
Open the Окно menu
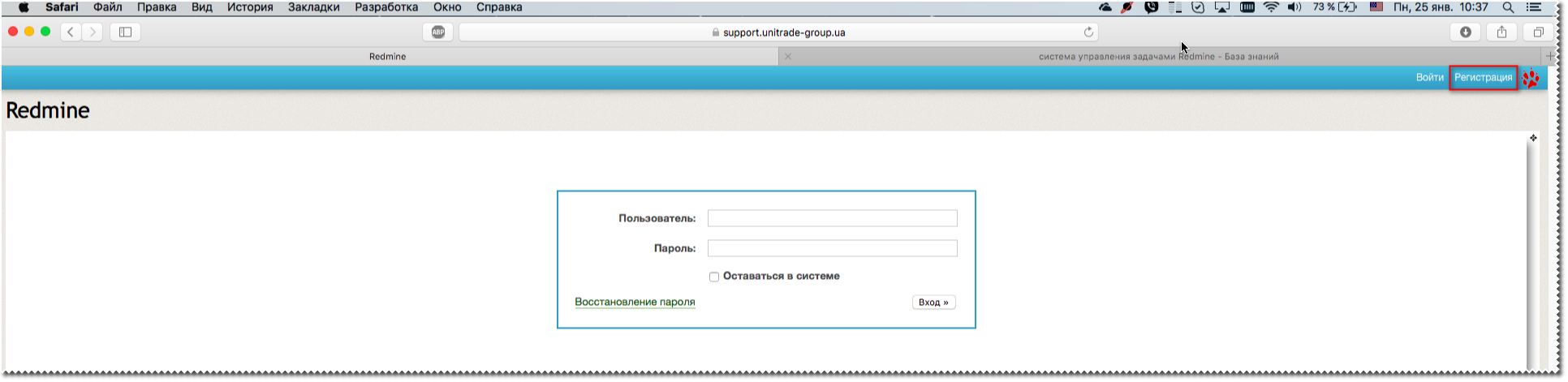point(447,7)
